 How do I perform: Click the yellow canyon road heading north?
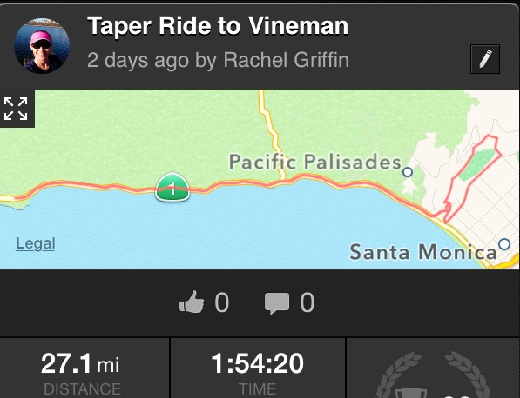point(272,132)
